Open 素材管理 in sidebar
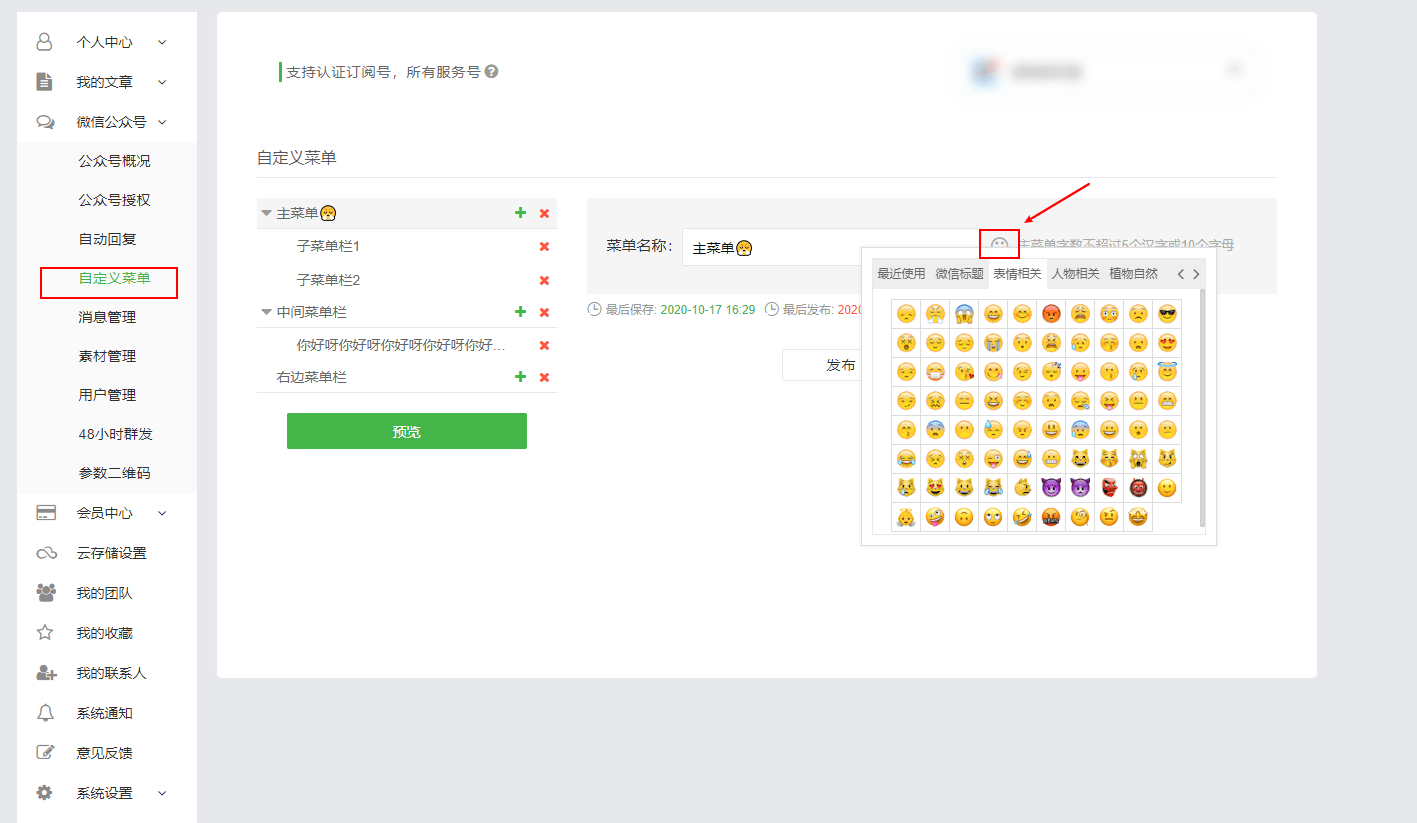Image resolution: width=1417 pixels, height=823 pixels. [107, 356]
